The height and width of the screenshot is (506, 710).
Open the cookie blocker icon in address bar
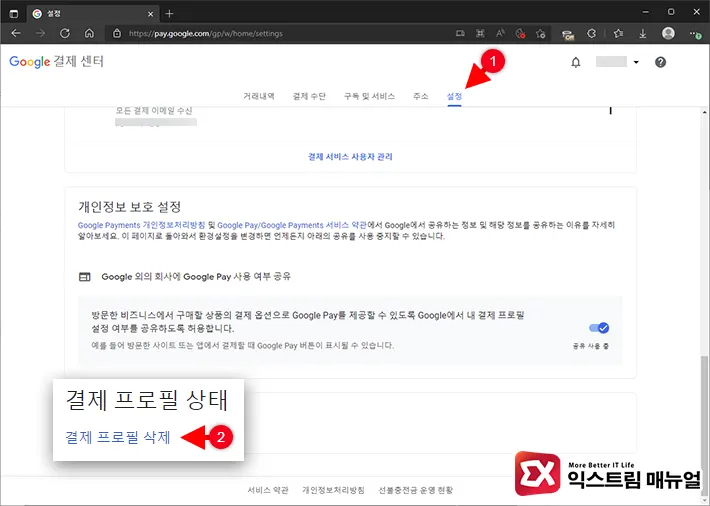[520, 34]
